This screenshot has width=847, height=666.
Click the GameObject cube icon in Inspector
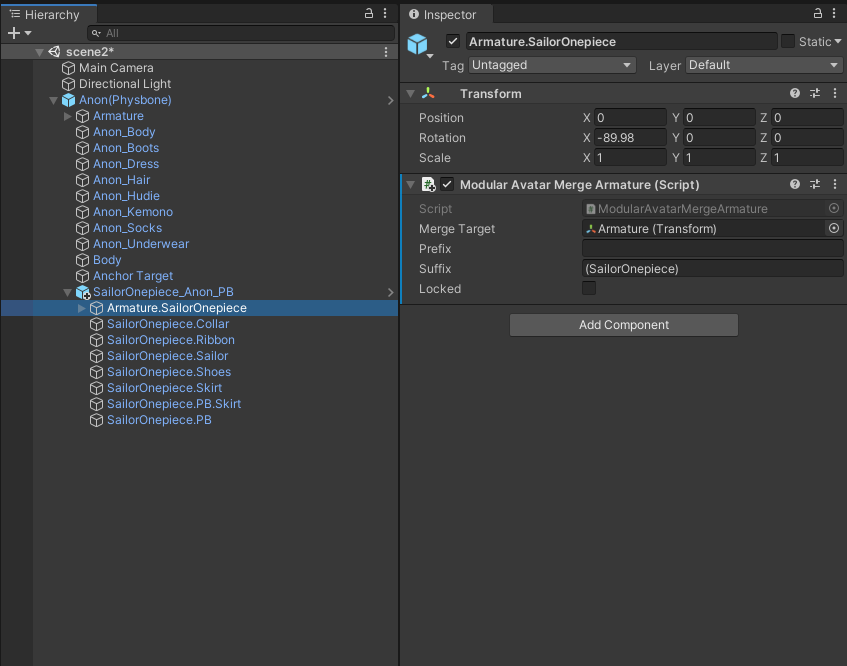(418, 44)
